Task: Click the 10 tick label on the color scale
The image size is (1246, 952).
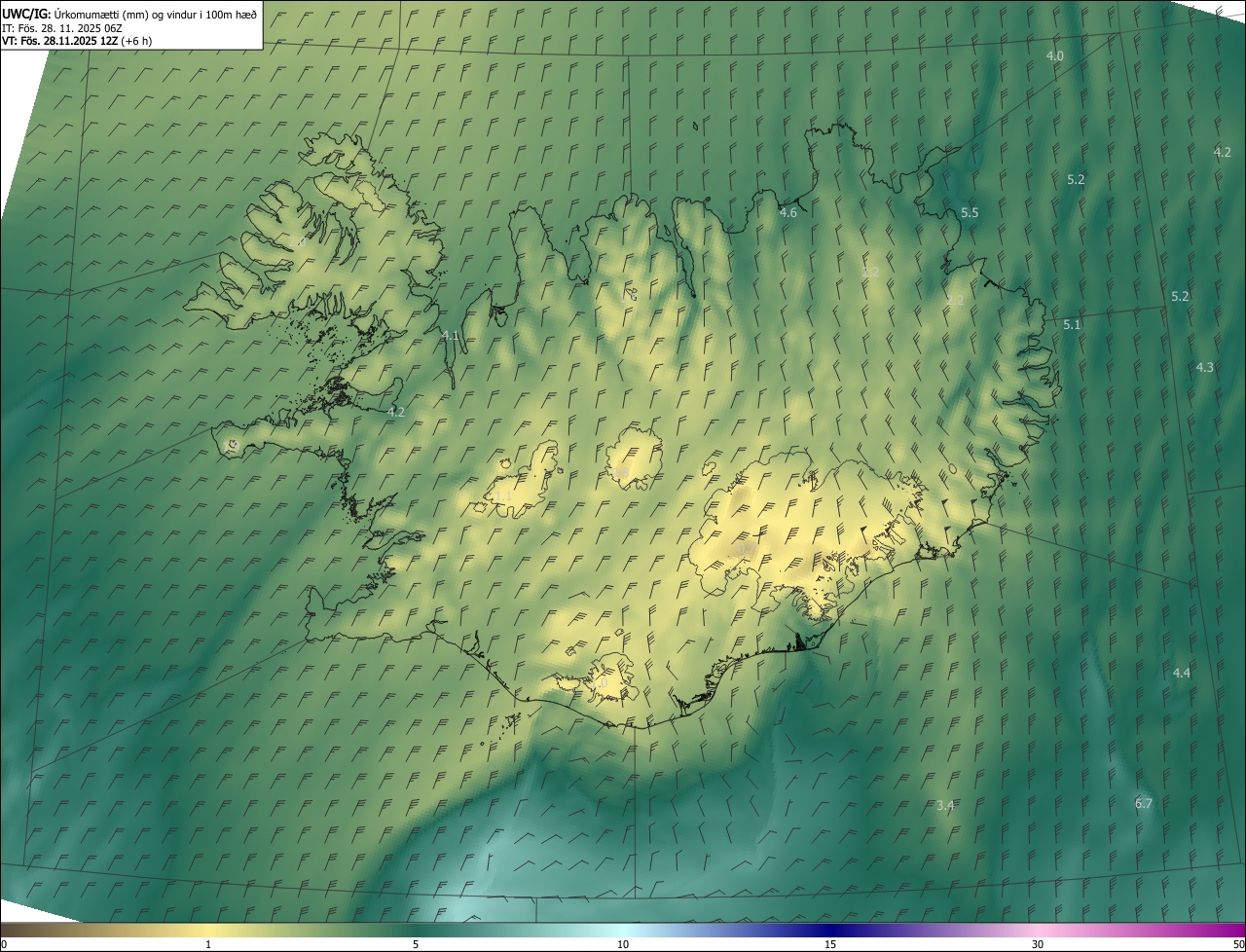Action: 623,944
